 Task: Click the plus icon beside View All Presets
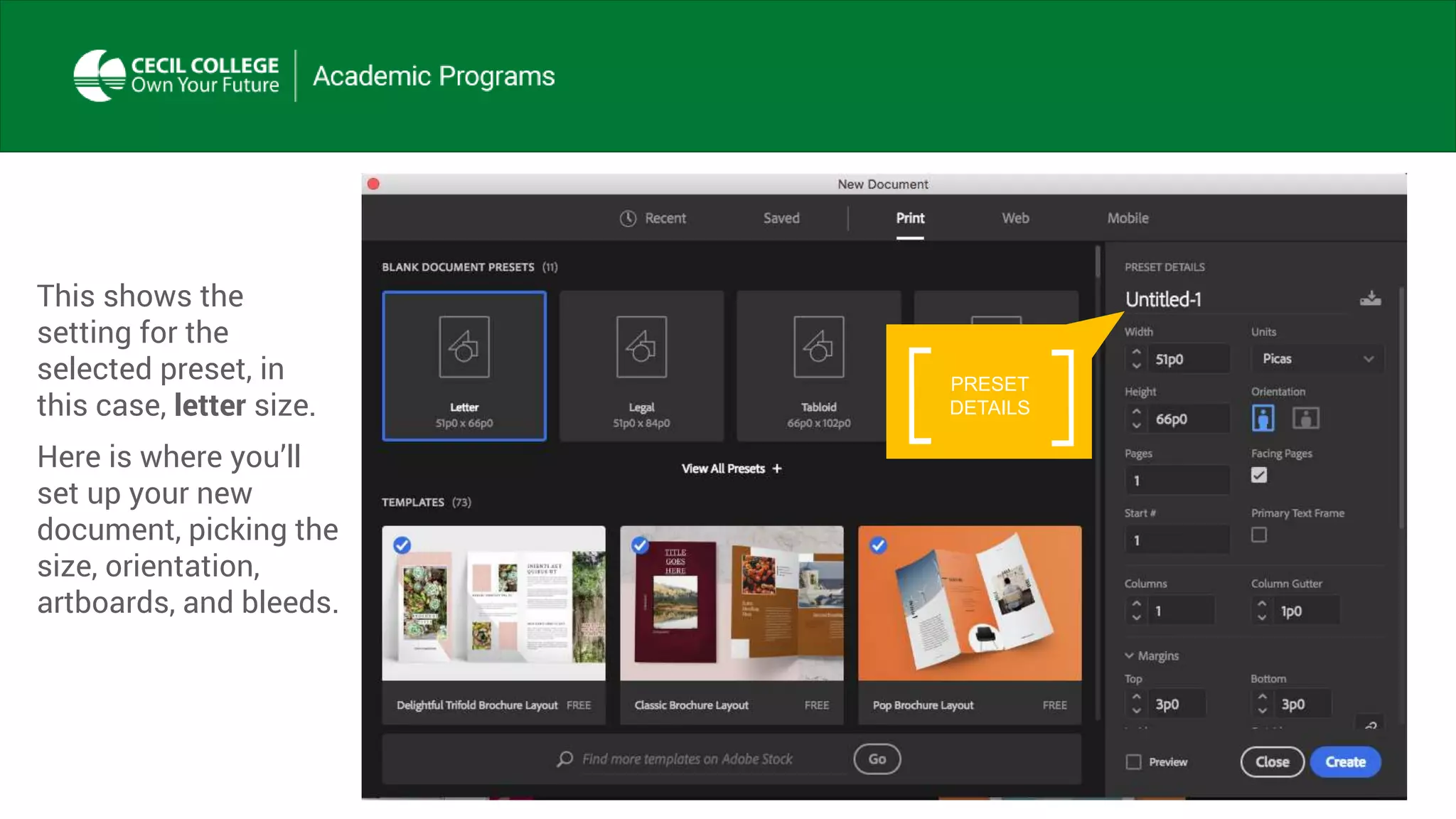(777, 469)
